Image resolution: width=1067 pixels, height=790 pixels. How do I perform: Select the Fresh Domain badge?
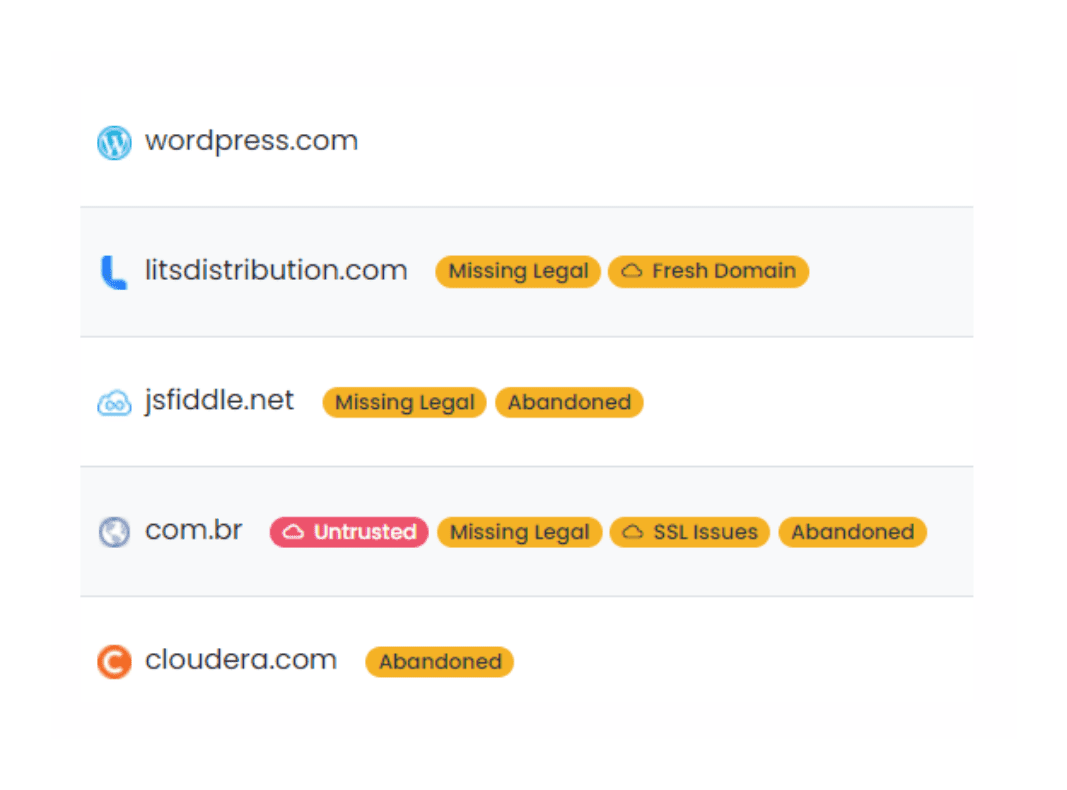(x=708, y=271)
